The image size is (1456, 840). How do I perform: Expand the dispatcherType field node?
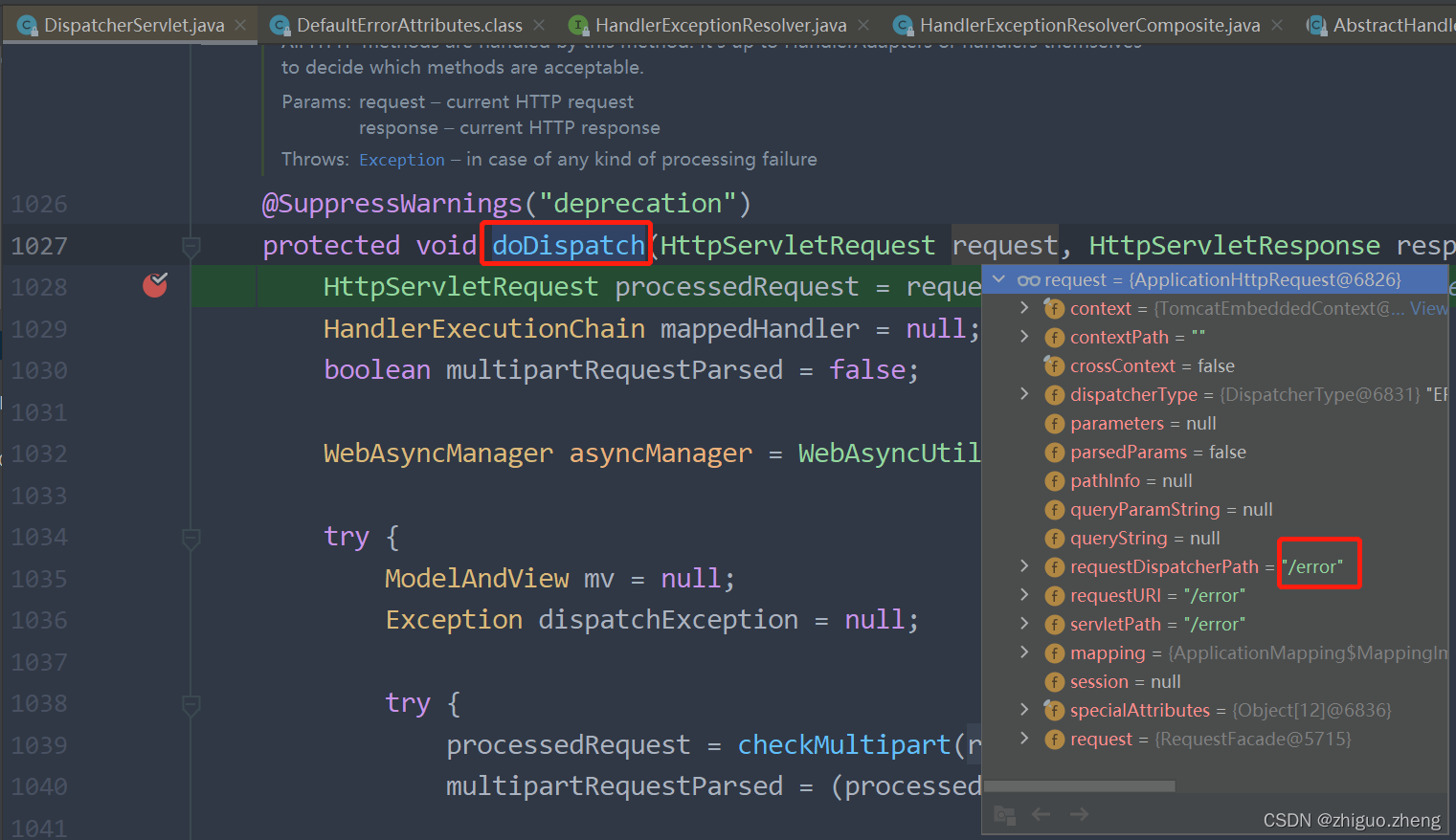pyautogui.click(x=1024, y=394)
